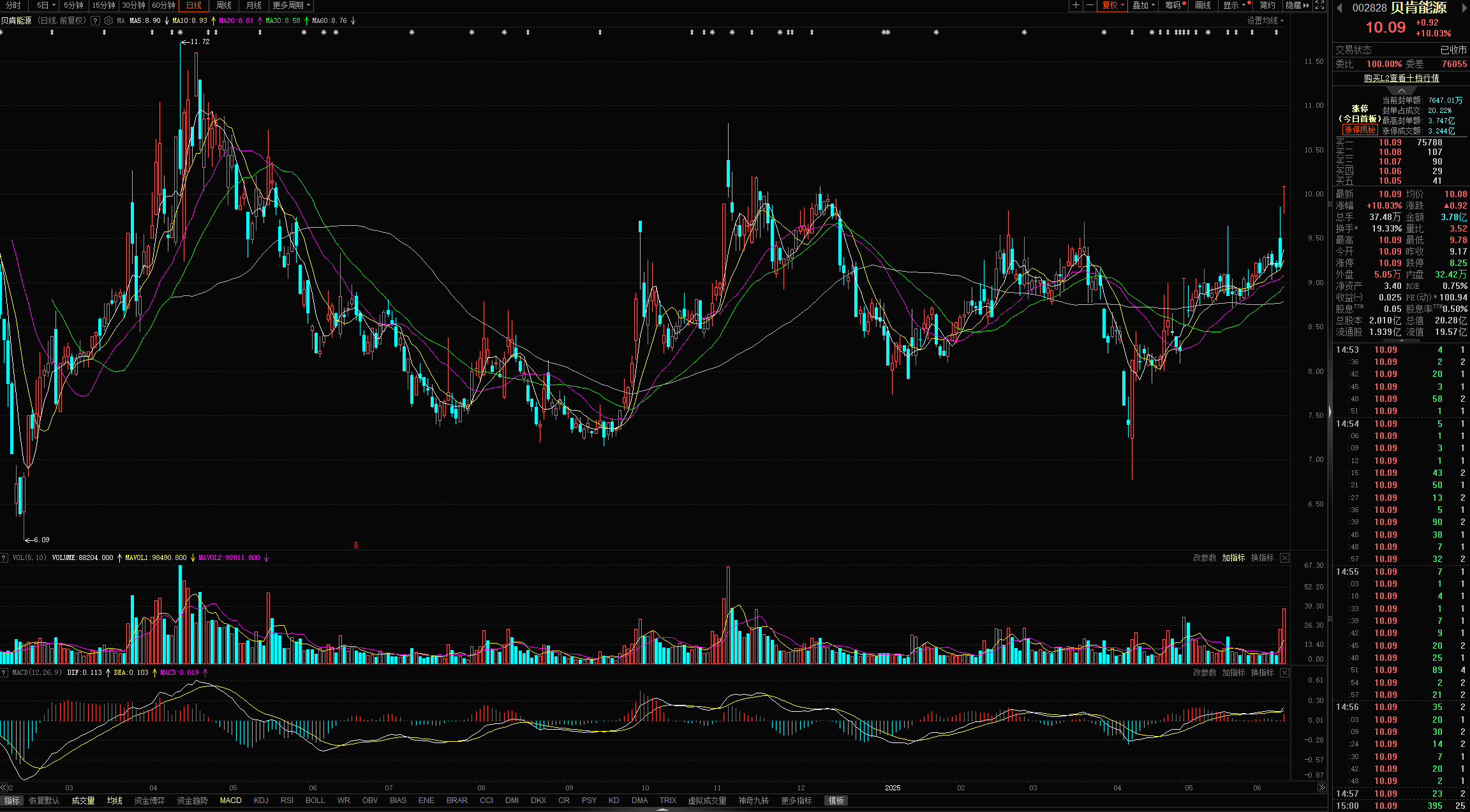Collapse order book with up chevron
Image resolution: width=1470 pixels, height=812 pixels.
(1401, 91)
